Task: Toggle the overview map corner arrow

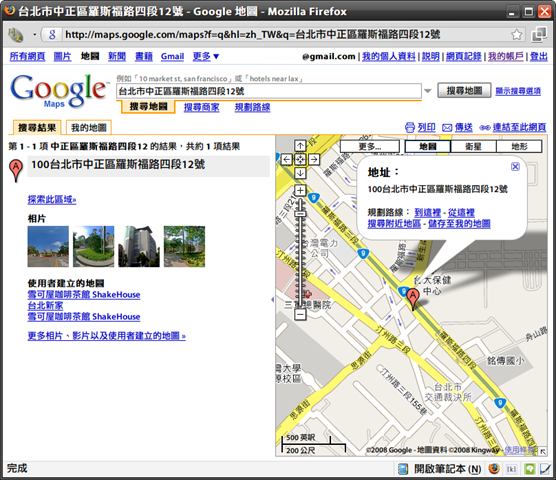Action: [x=543, y=452]
